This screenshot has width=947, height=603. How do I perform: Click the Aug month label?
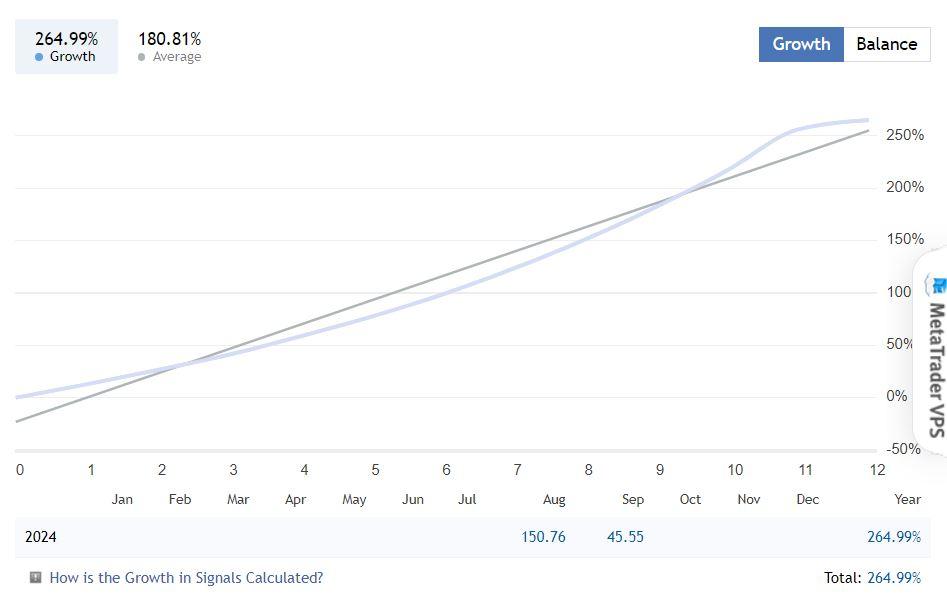coord(554,499)
